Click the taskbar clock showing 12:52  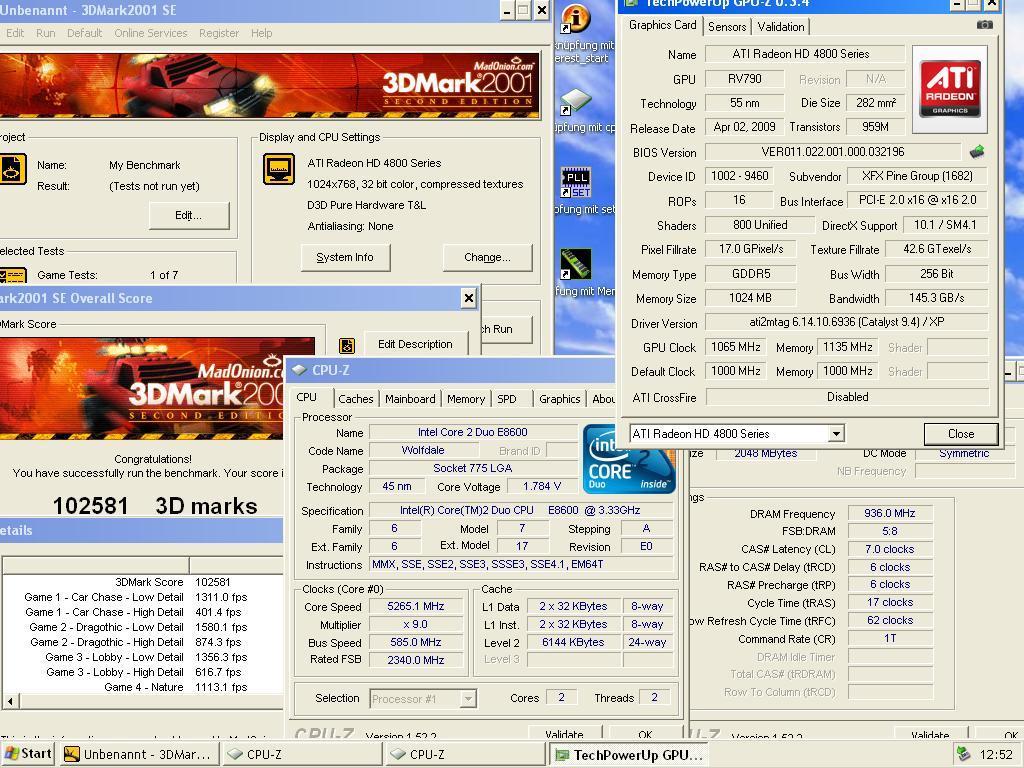(x=995, y=754)
